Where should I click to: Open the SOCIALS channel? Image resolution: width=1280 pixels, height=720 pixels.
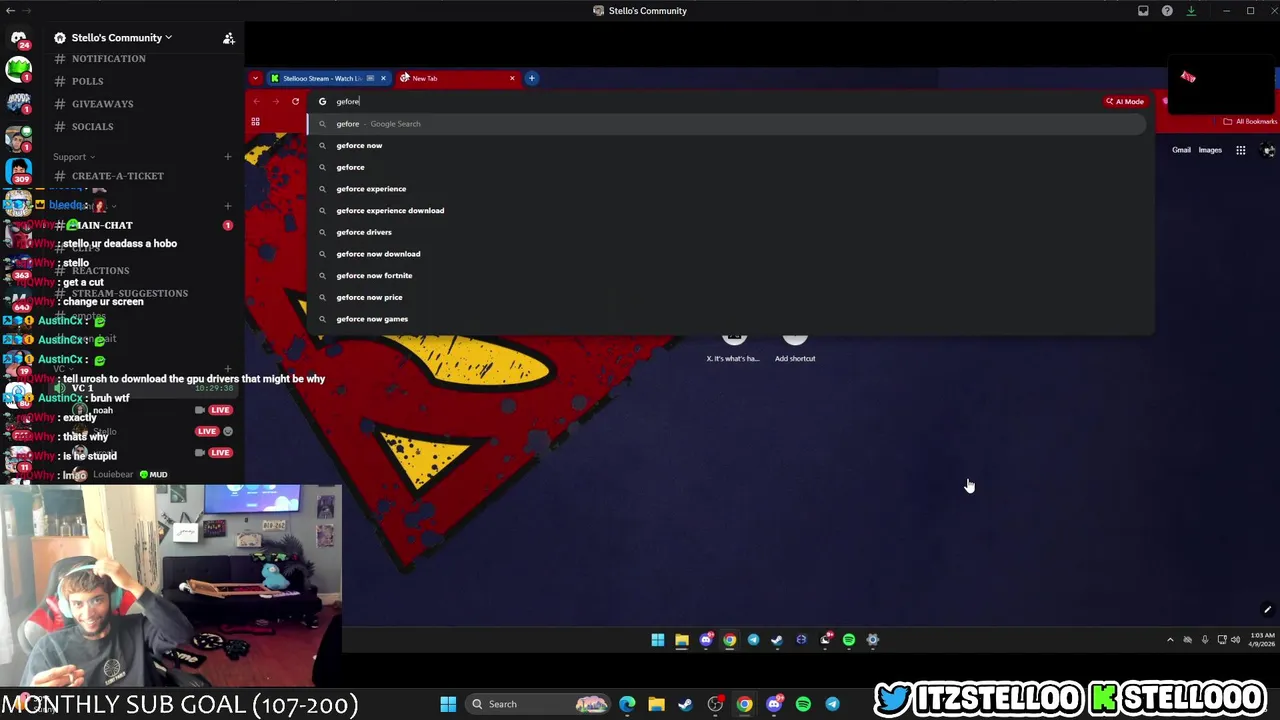(x=92, y=127)
